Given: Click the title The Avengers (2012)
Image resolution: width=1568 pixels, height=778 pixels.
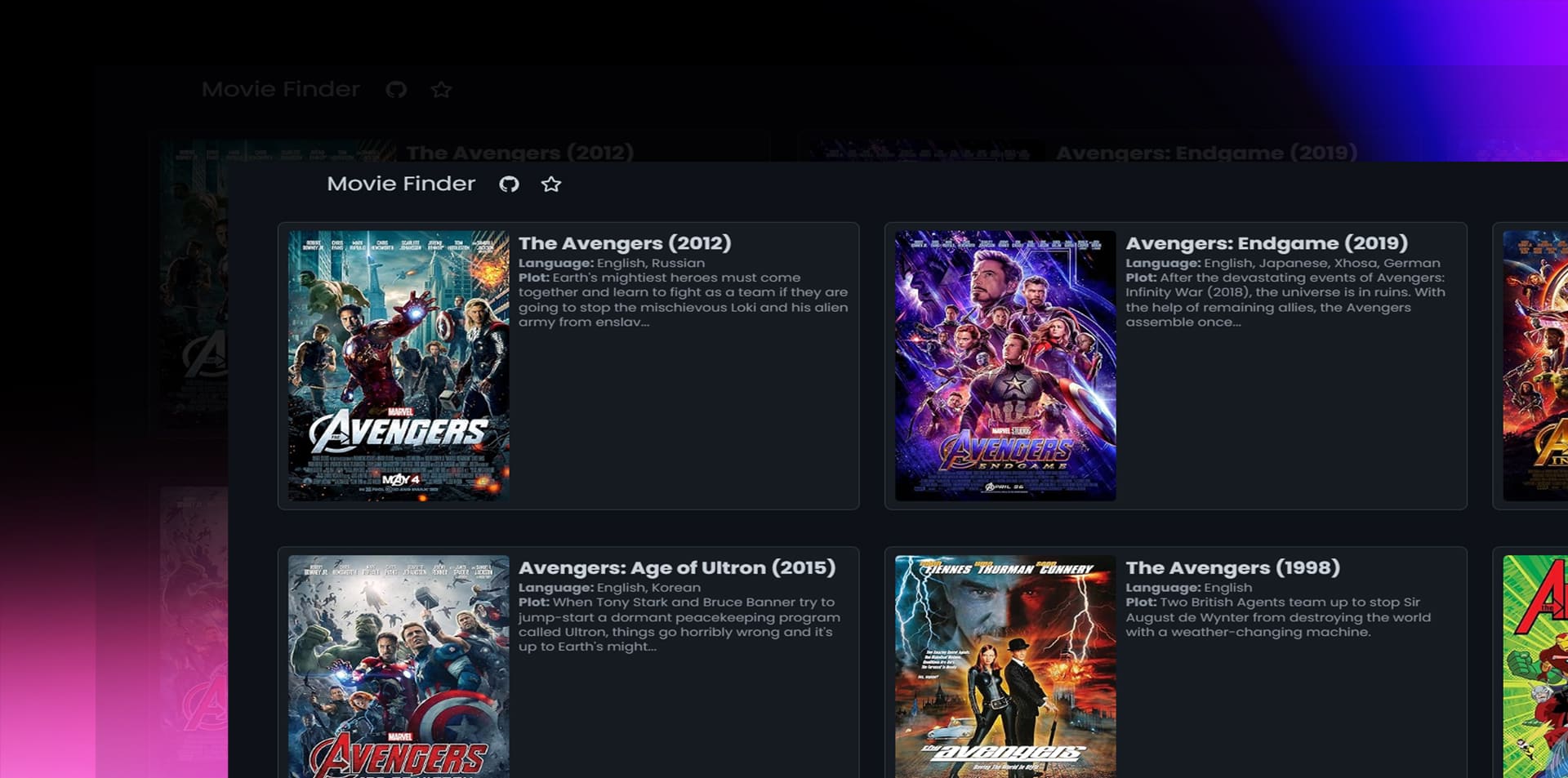Looking at the screenshot, I should [x=625, y=243].
